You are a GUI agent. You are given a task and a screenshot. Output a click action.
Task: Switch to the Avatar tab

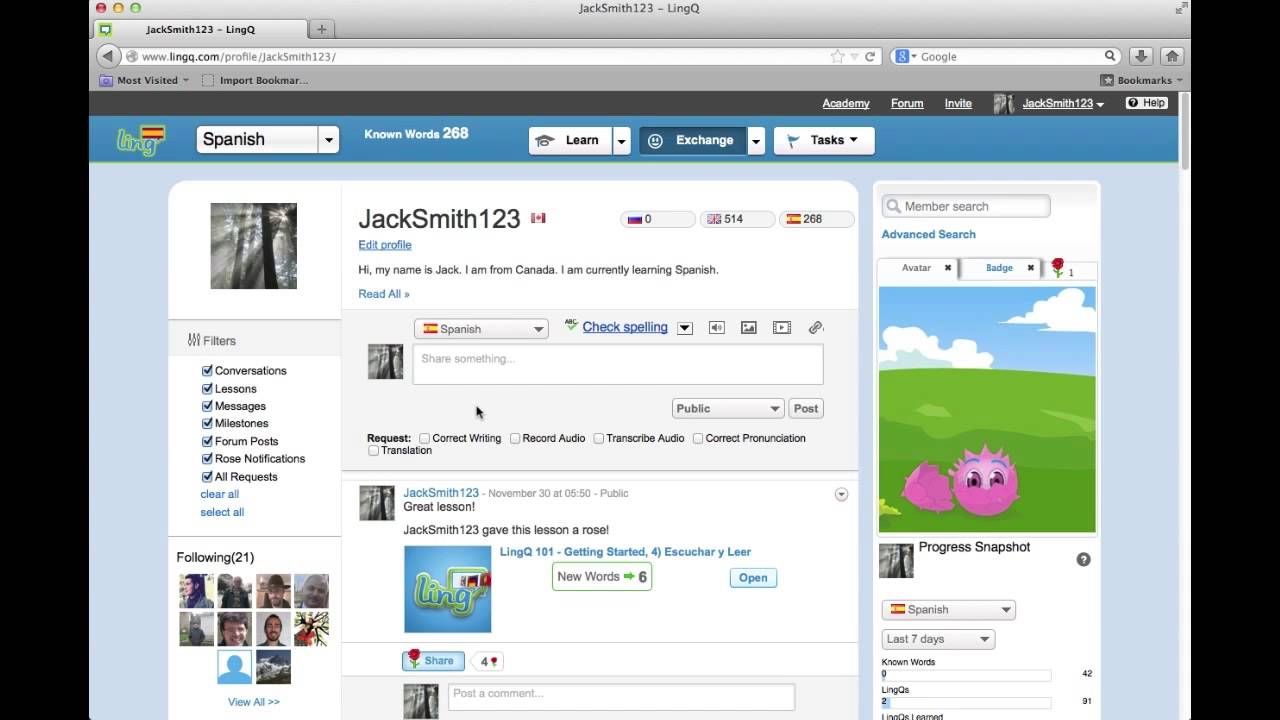(x=916, y=268)
